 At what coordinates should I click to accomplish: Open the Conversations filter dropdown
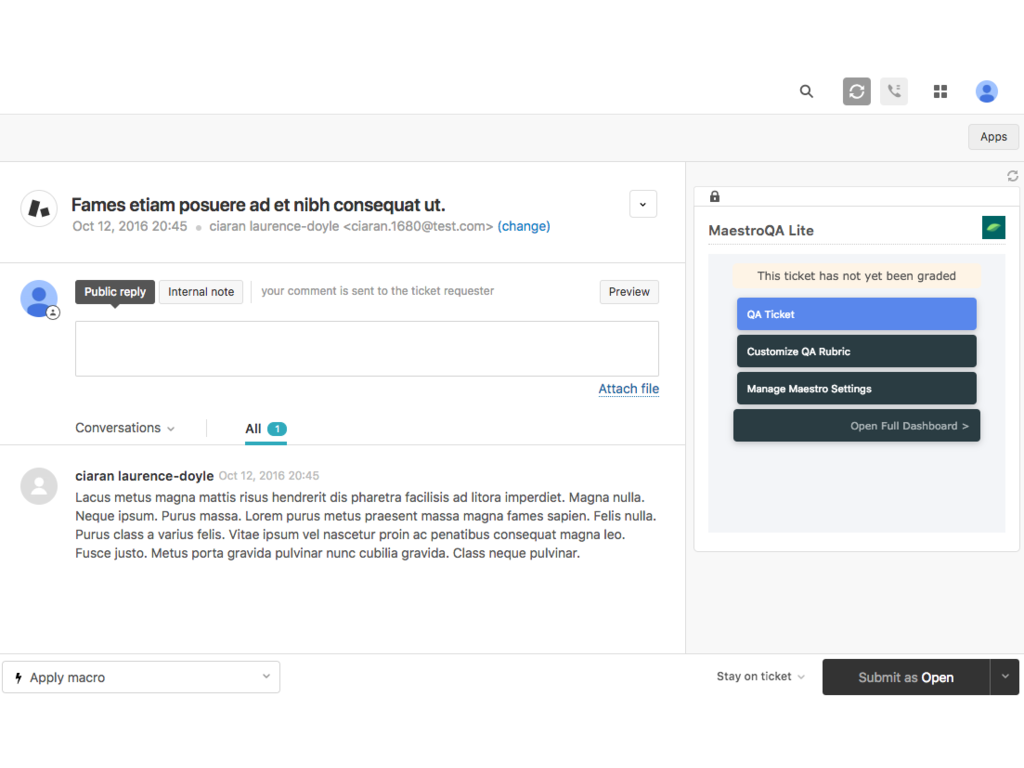click(124, 428)
